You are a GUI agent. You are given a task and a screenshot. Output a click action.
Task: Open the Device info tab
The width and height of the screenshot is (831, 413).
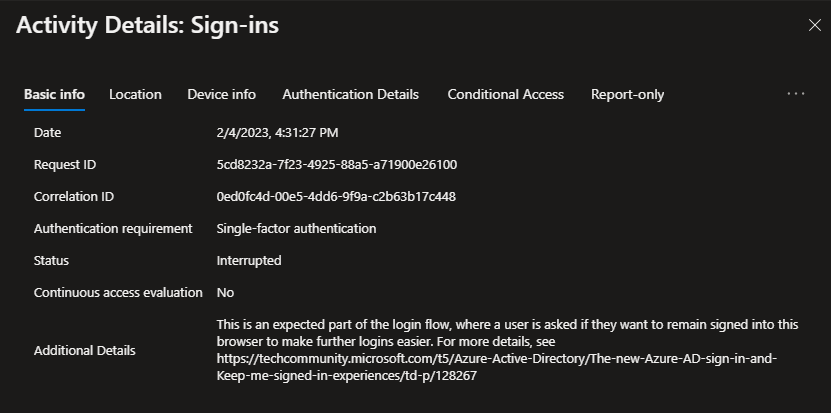(221, 94)
